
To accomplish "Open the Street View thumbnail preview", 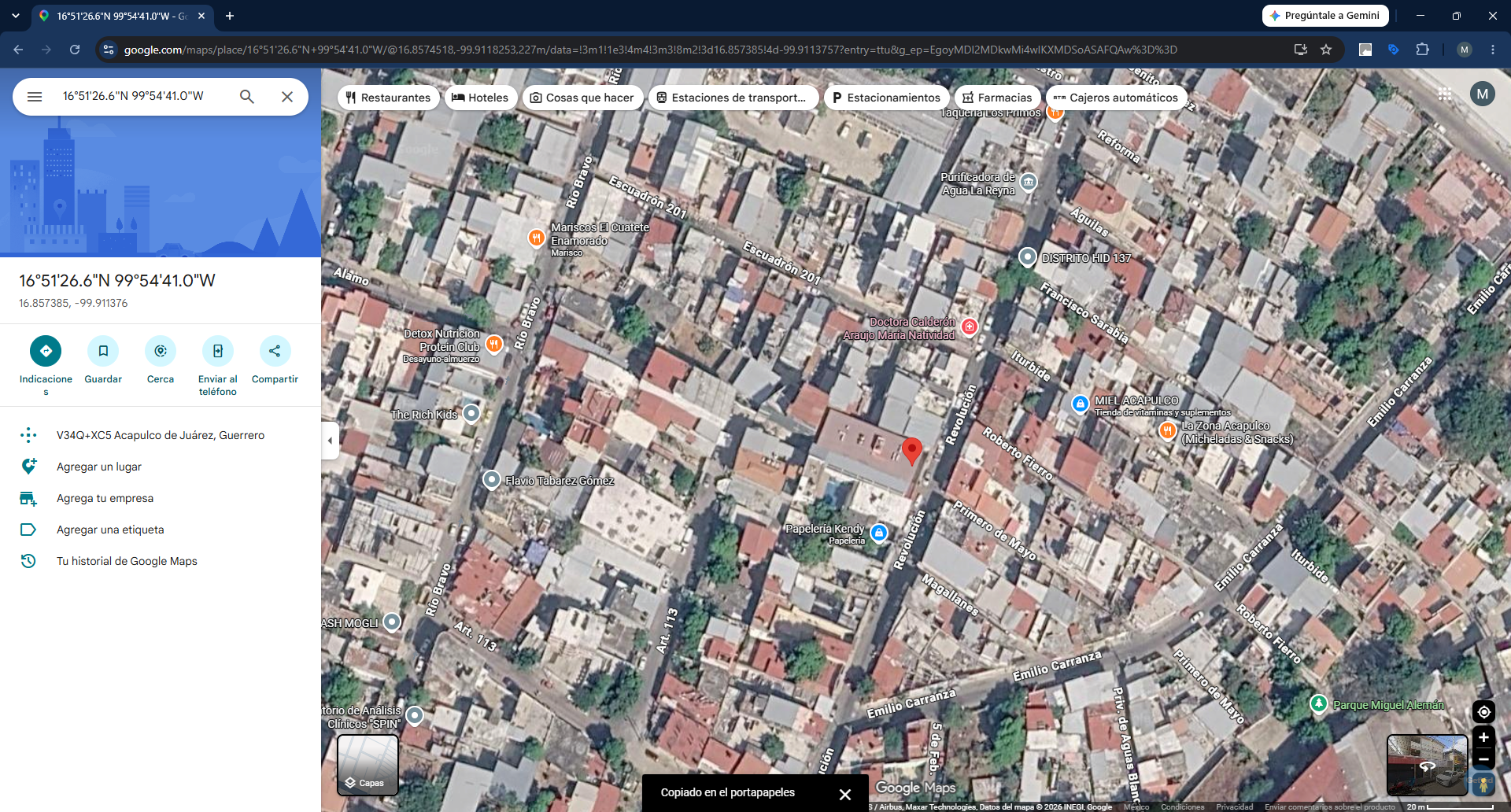I will tap(1427, 765).
